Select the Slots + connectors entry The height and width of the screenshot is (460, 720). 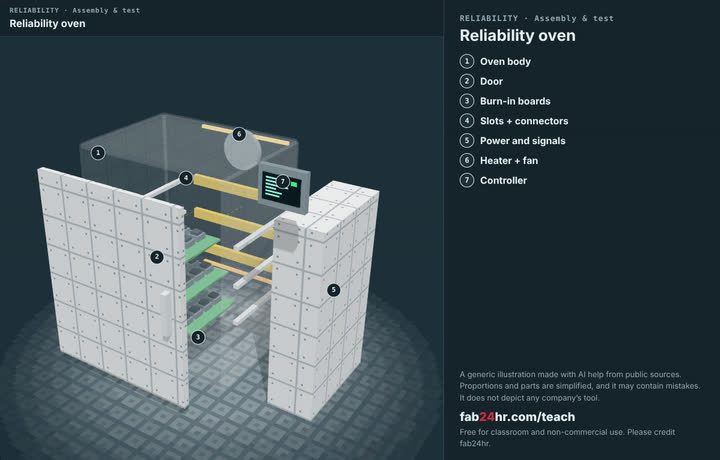pos(524,121)
